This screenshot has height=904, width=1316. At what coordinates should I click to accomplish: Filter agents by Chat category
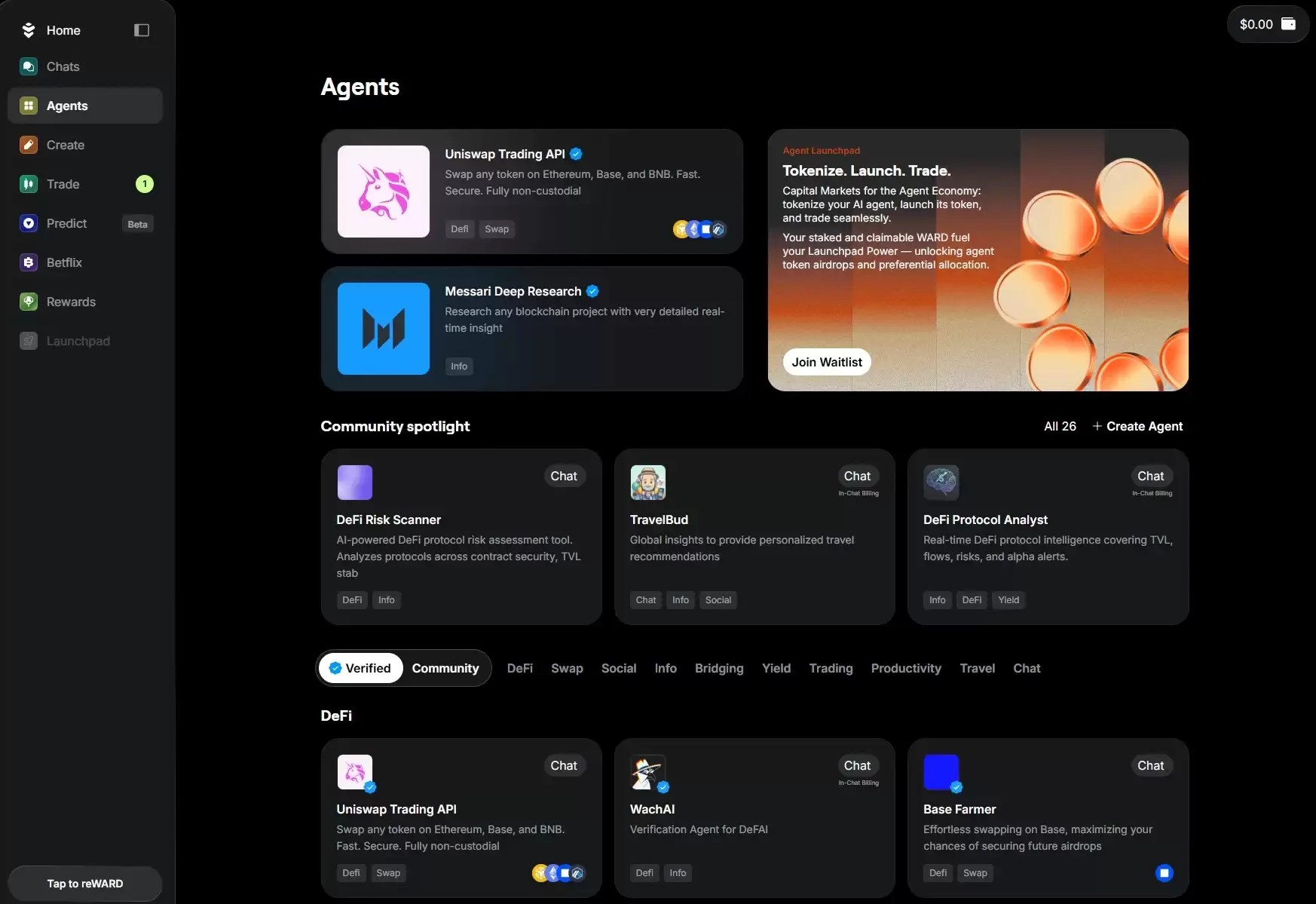[x=1027, y=668]
